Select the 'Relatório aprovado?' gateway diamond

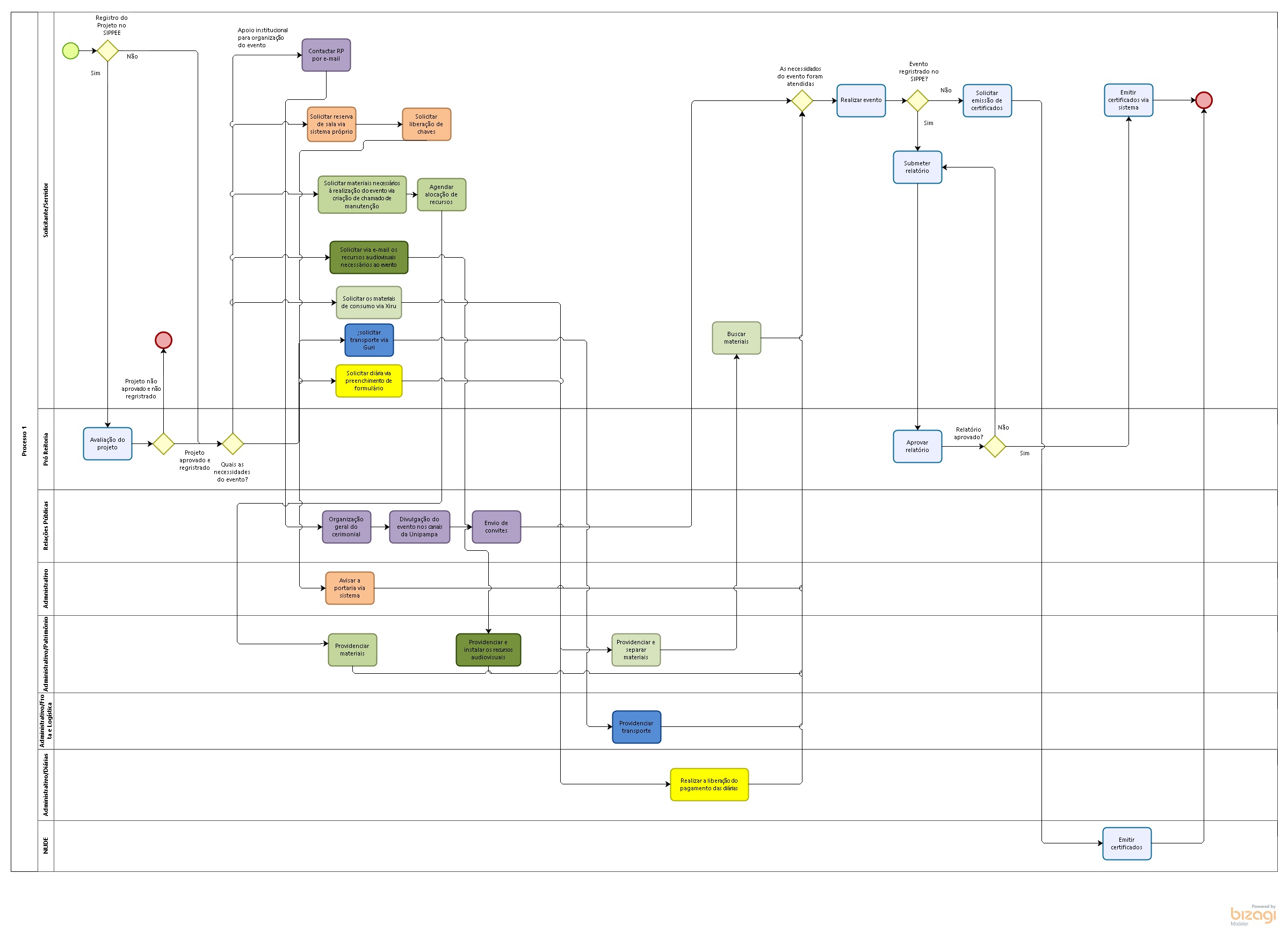[x=994, y=446]
